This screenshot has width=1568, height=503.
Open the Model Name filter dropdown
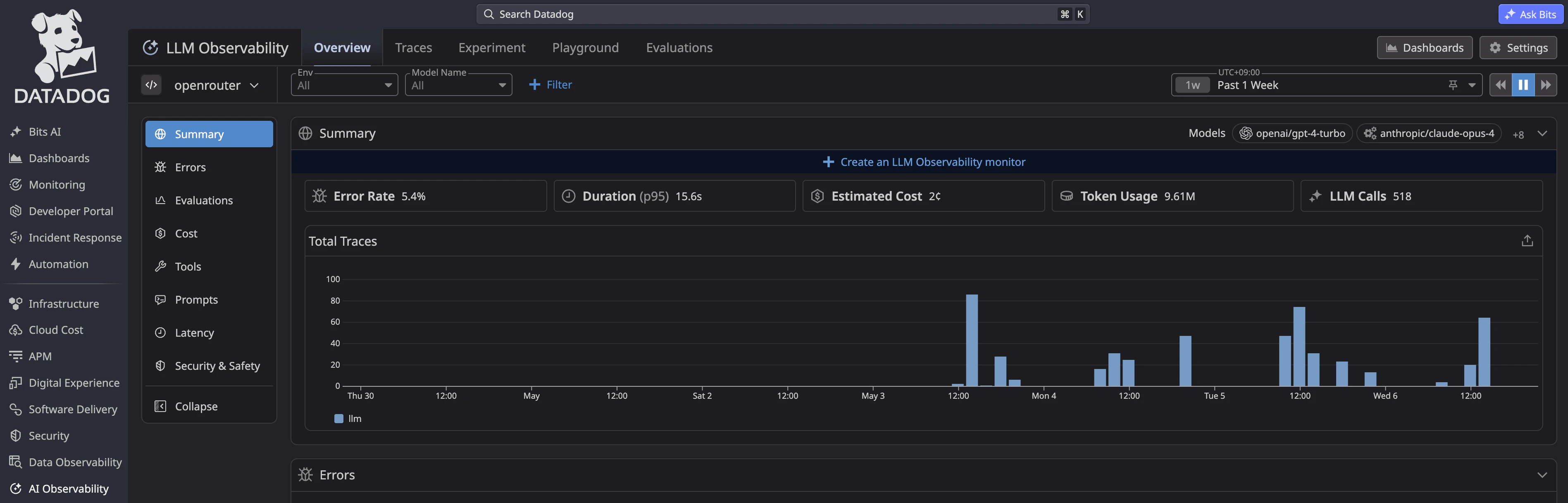(458, 85)
